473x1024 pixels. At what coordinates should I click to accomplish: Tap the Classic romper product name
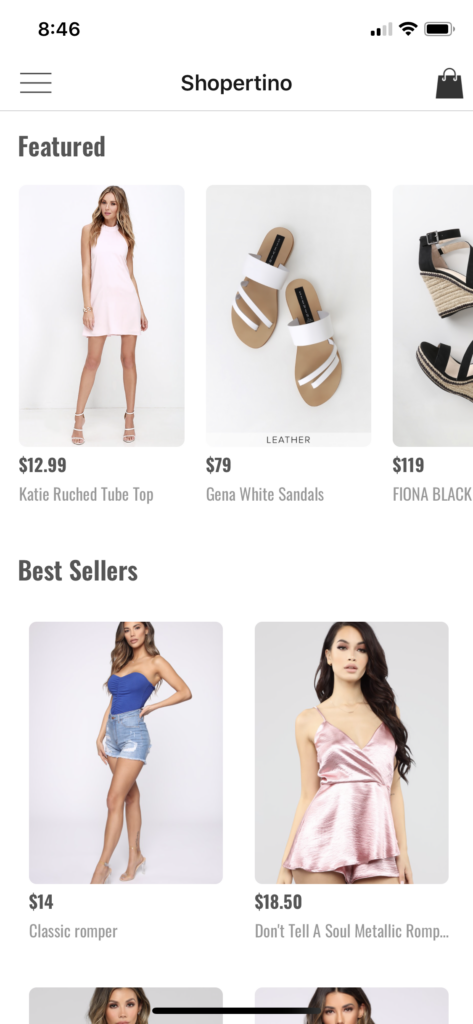(x=73, y=931)
